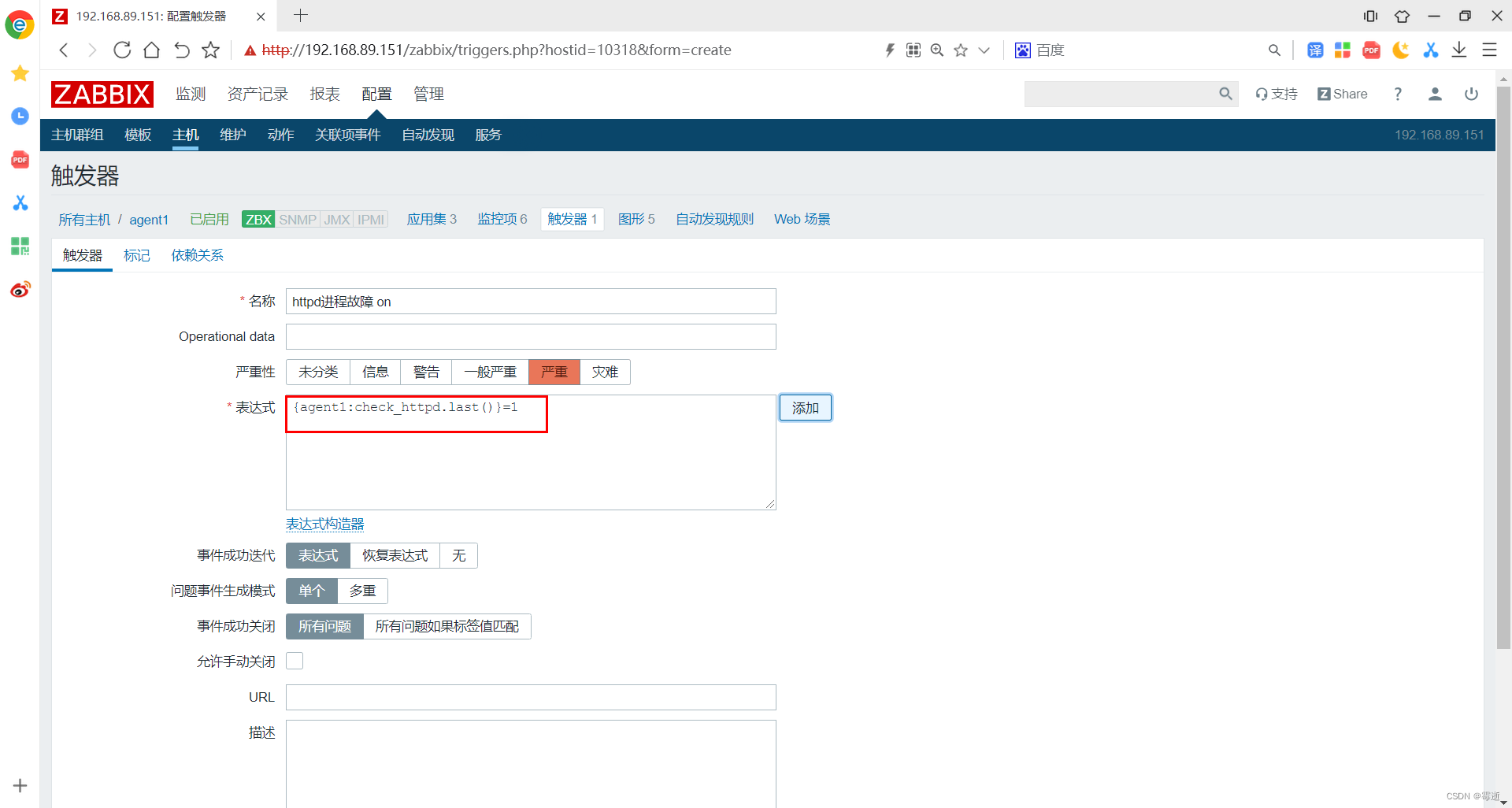This screenshot has height=808, width=1512.
Task: Focus the 名称 input field
Action: pos(531,302)
